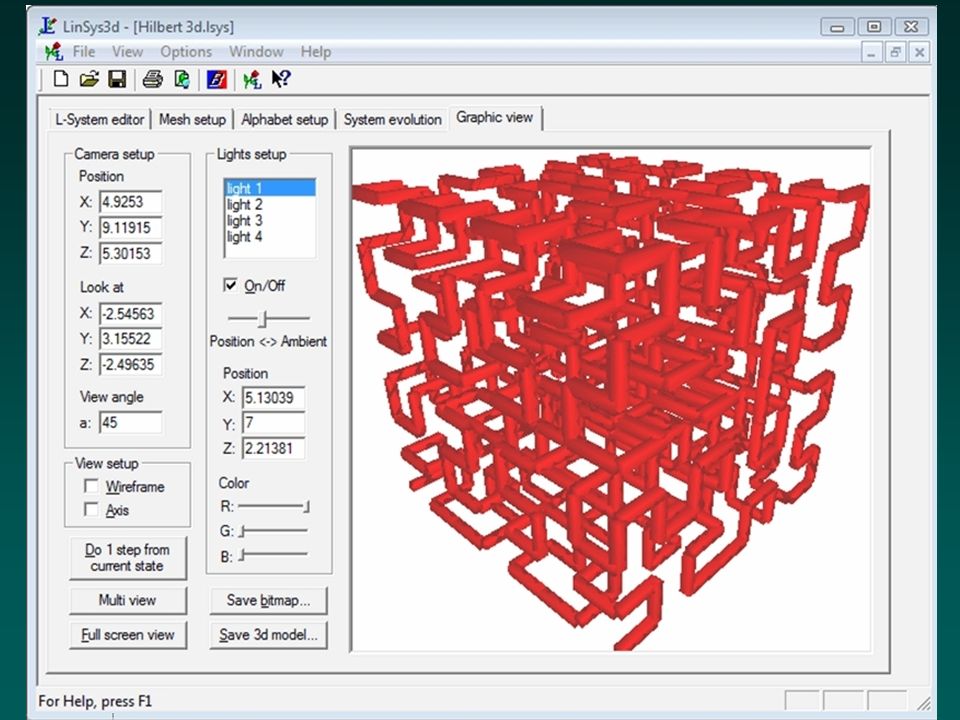Screen dimensions: 960x720
Task: Select the Graphic view tab
Action: pos(495,118)
